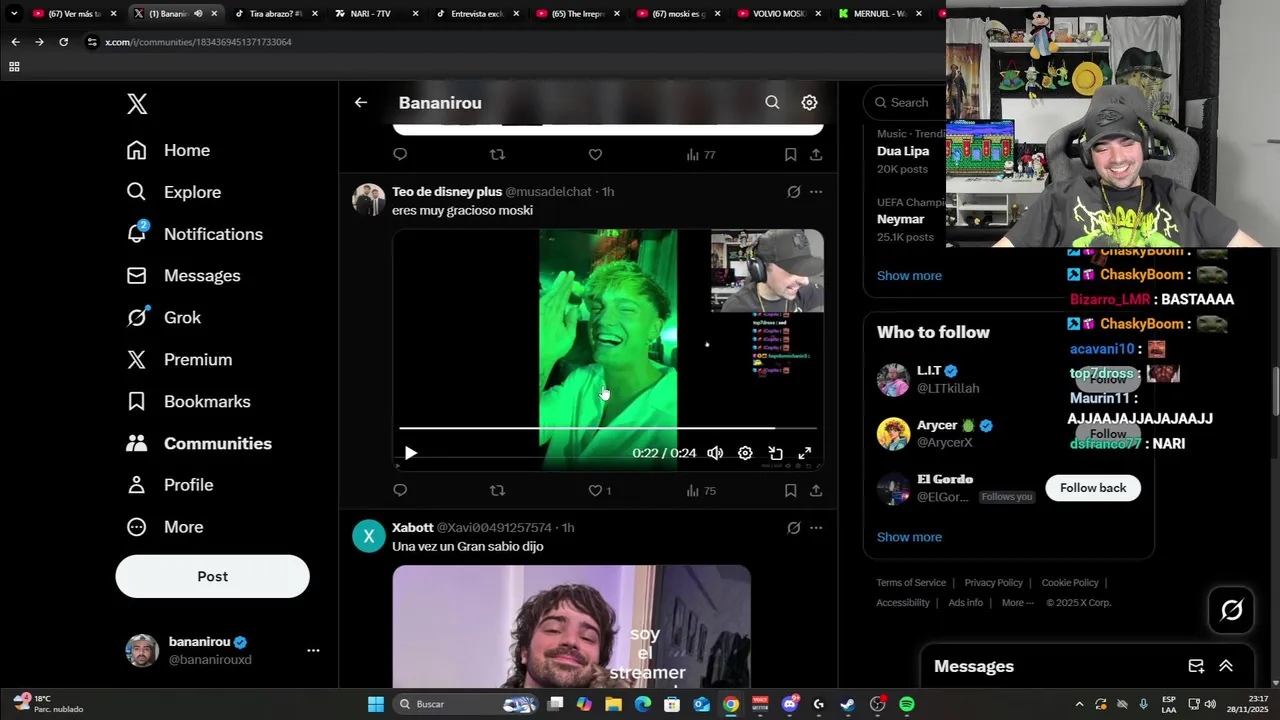
Task: Seek on the video progress bar
Action: pyautogui.click(x=608, y=428)
